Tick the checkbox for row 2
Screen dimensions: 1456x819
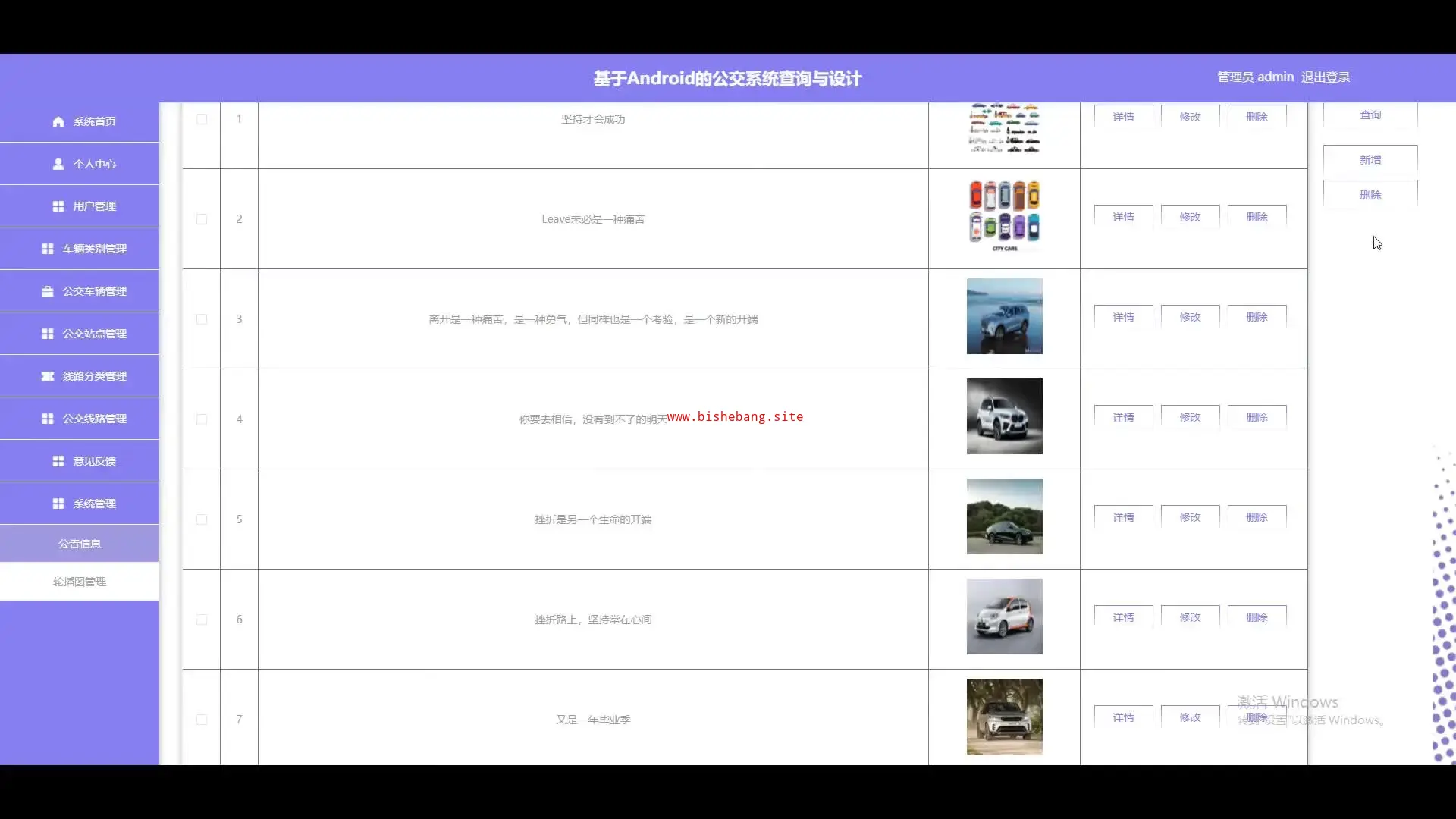pyautogui.click(x=202, y=219)
